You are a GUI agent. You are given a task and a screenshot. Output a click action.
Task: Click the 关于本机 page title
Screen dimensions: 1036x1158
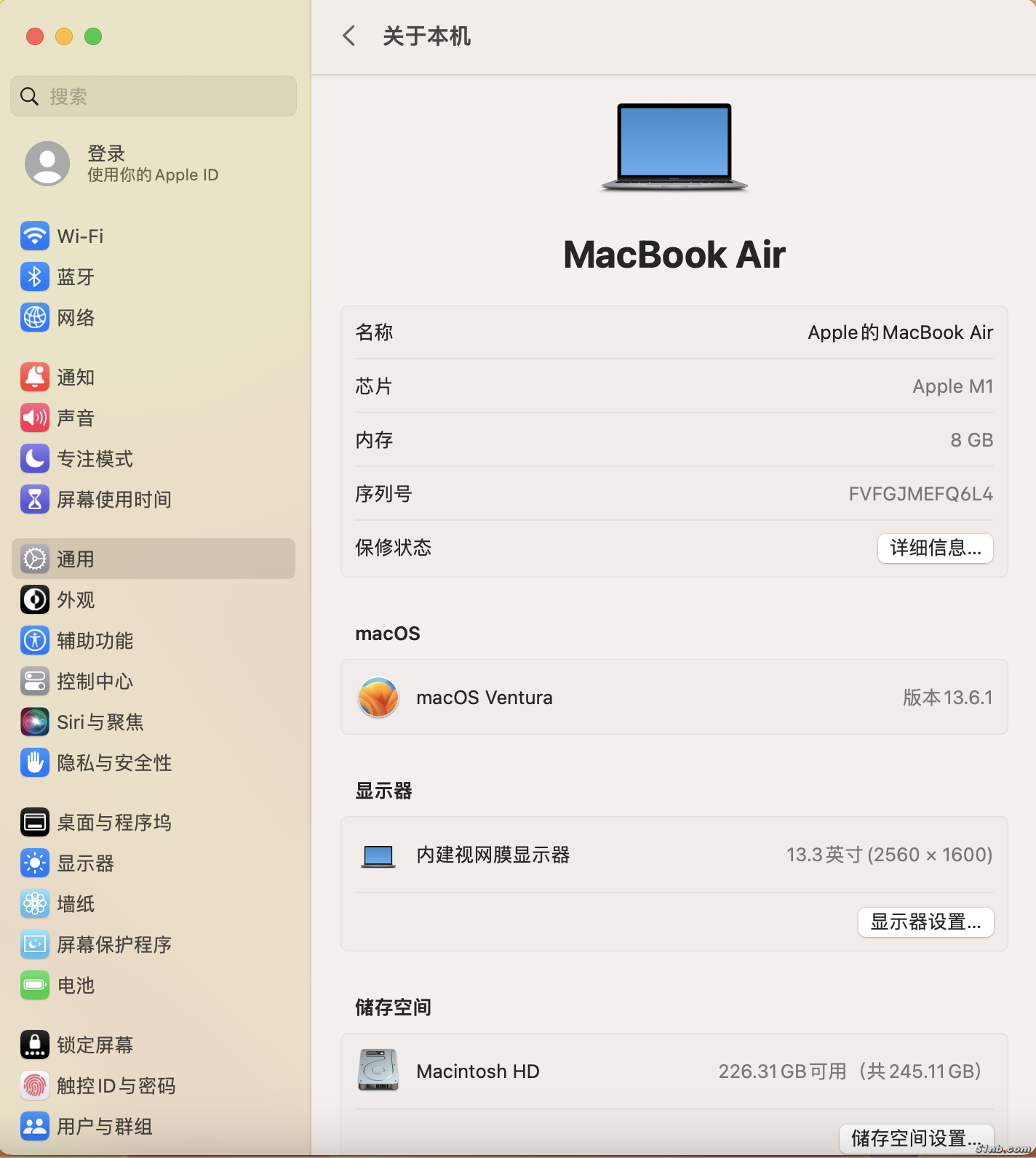coord(427,36)
